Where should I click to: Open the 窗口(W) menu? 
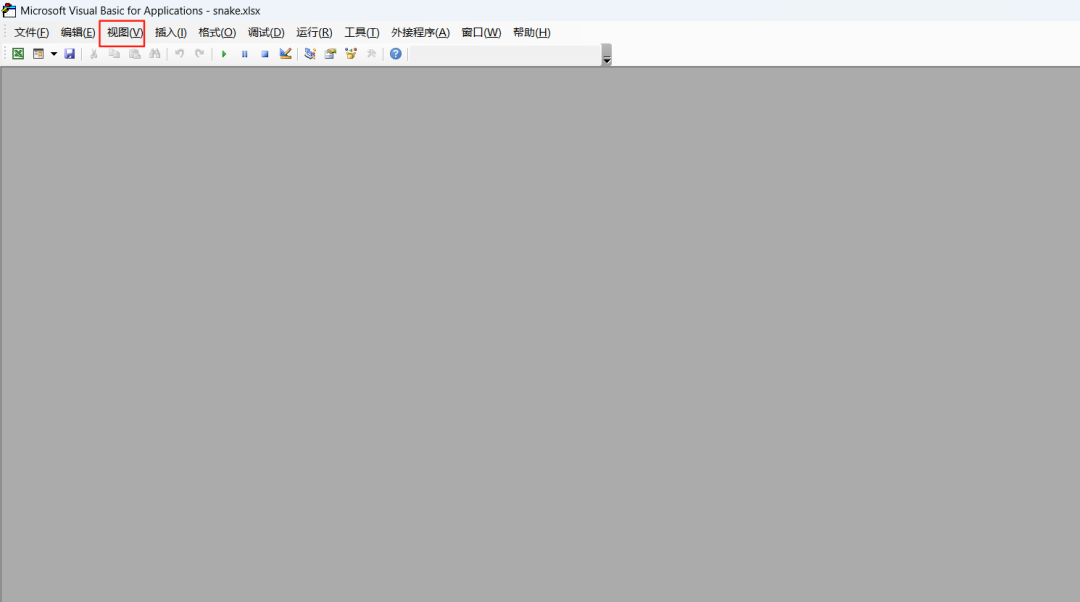(481, 32)
